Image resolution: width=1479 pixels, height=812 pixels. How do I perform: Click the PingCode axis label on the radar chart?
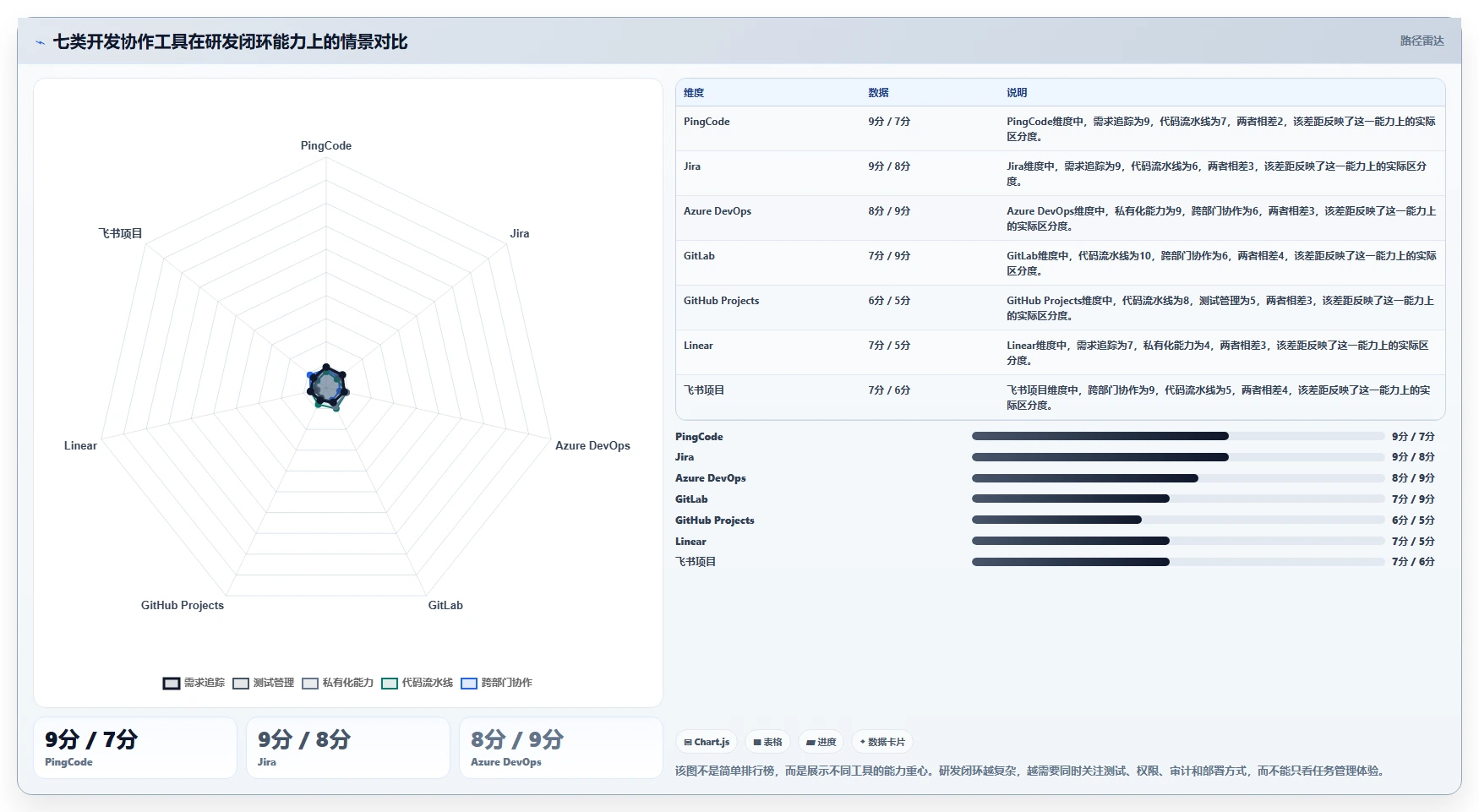[x=326, y=145]
